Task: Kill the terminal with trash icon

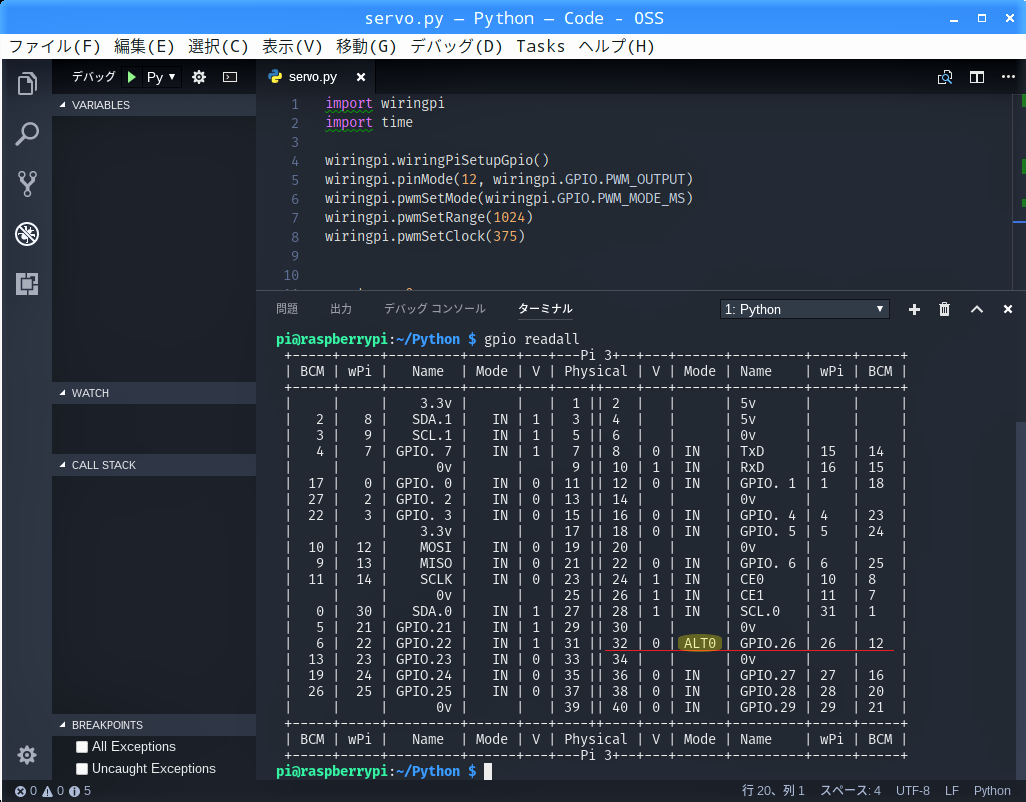Action: click(x=944, y=309)
